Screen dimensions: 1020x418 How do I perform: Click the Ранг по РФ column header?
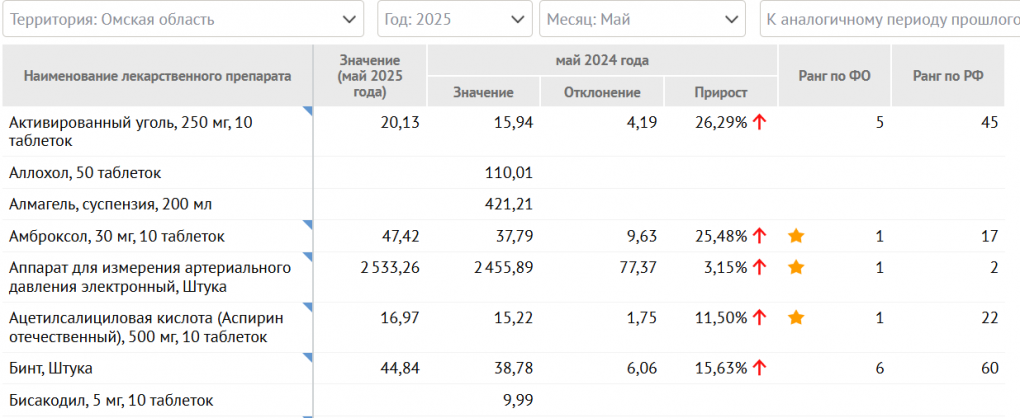pos(947,75)
